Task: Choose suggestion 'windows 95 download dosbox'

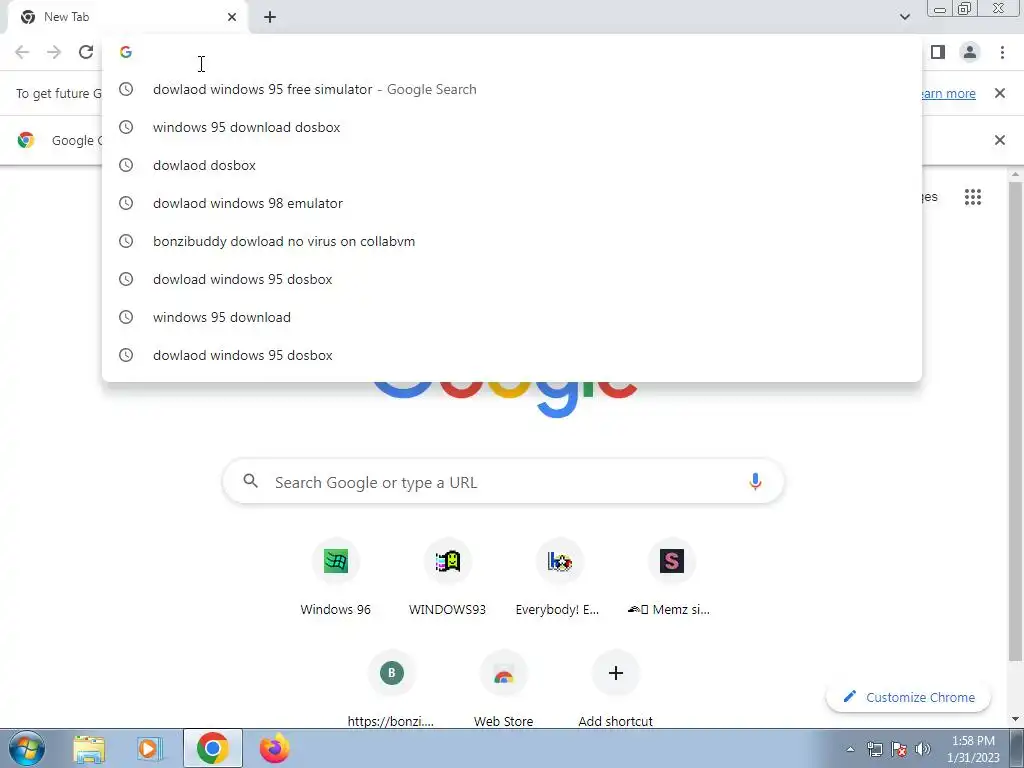Action: tap(512, 127)
